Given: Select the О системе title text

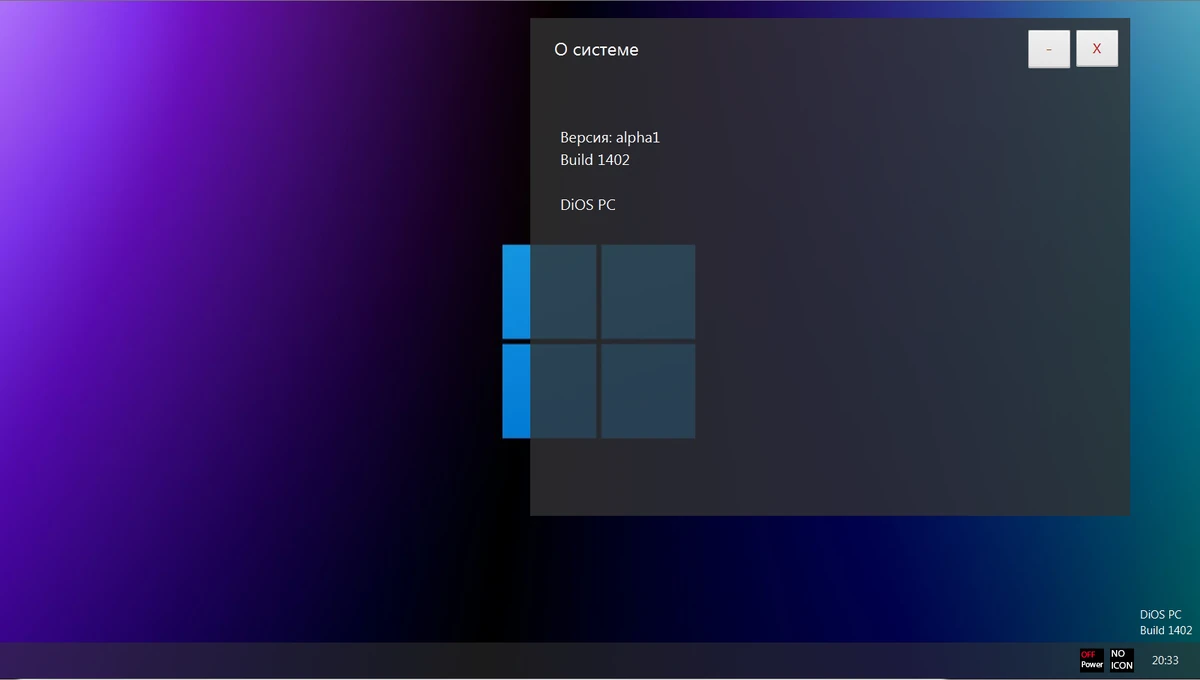Looking at the screenshot, I should point(597,49).
